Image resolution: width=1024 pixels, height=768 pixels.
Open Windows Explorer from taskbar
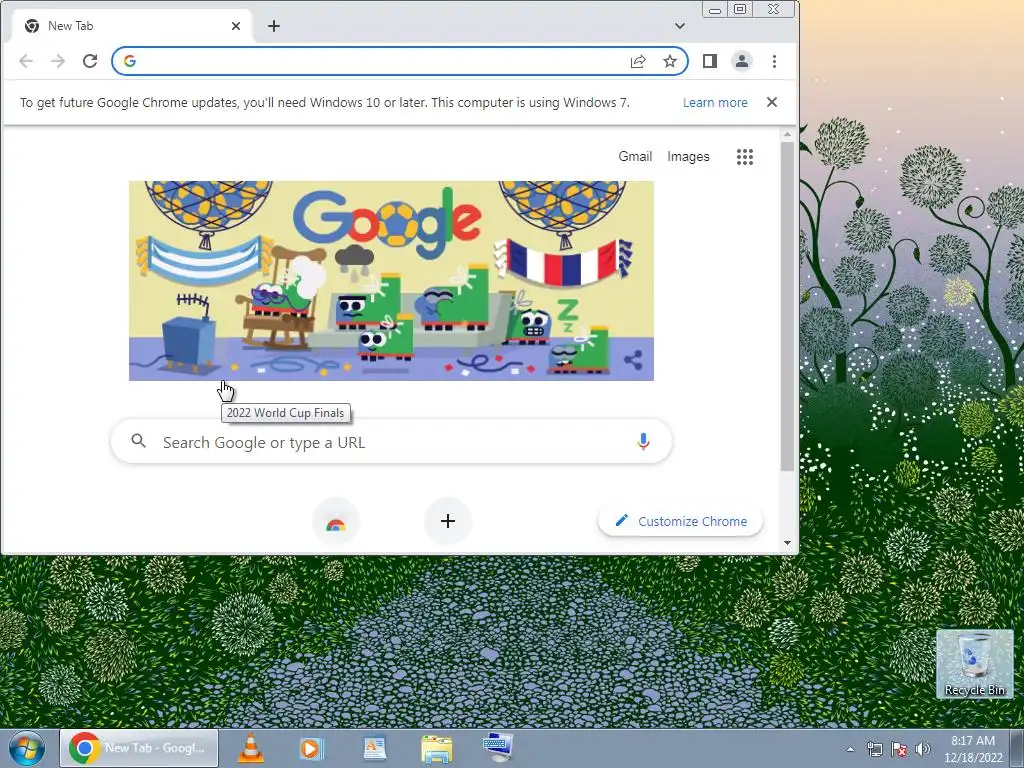(437, 748)
